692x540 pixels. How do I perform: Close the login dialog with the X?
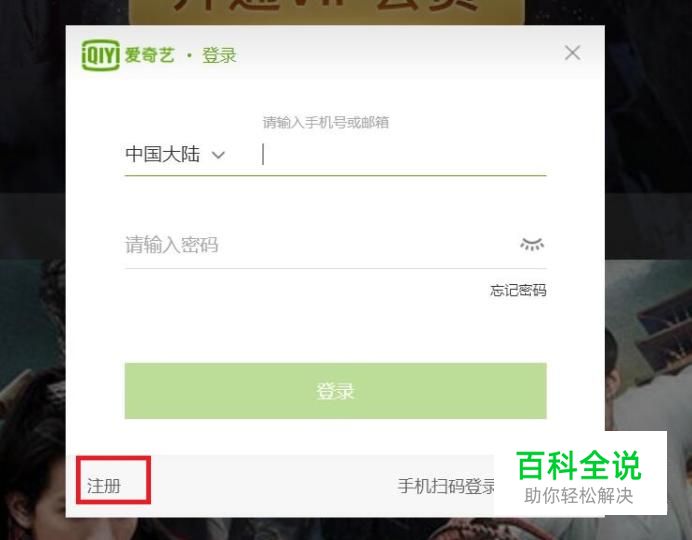(572, 53)
